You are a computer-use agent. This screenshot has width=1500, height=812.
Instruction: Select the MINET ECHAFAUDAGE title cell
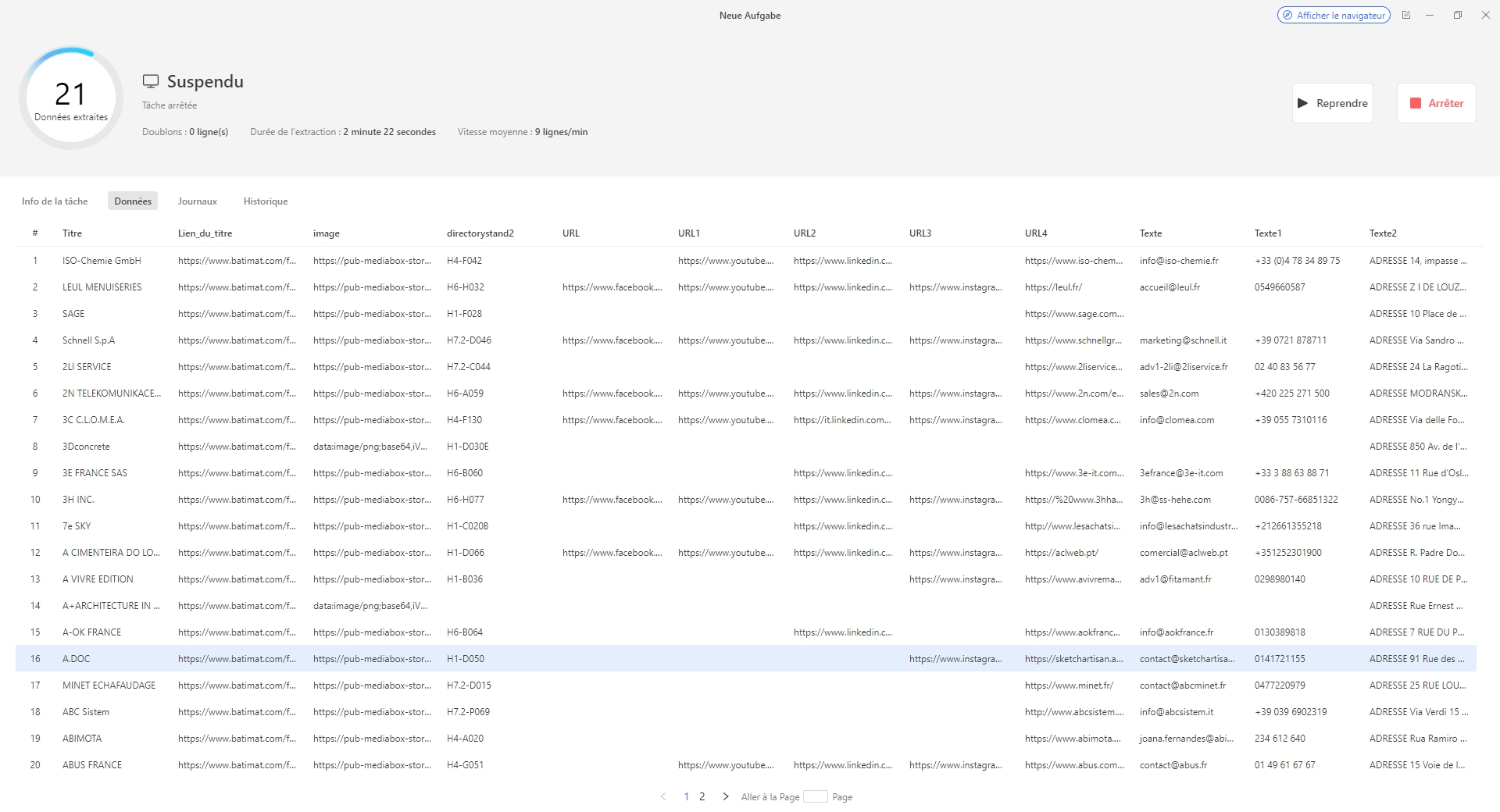[109, 686]
